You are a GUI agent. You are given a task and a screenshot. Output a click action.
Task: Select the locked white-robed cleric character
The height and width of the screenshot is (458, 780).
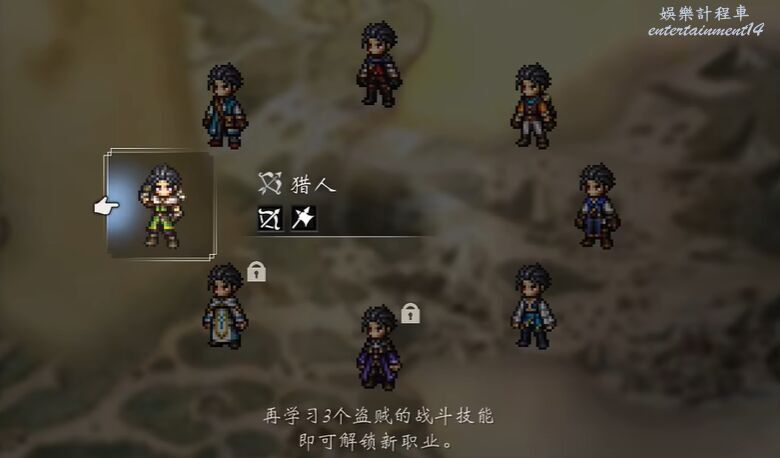point(225,306)
